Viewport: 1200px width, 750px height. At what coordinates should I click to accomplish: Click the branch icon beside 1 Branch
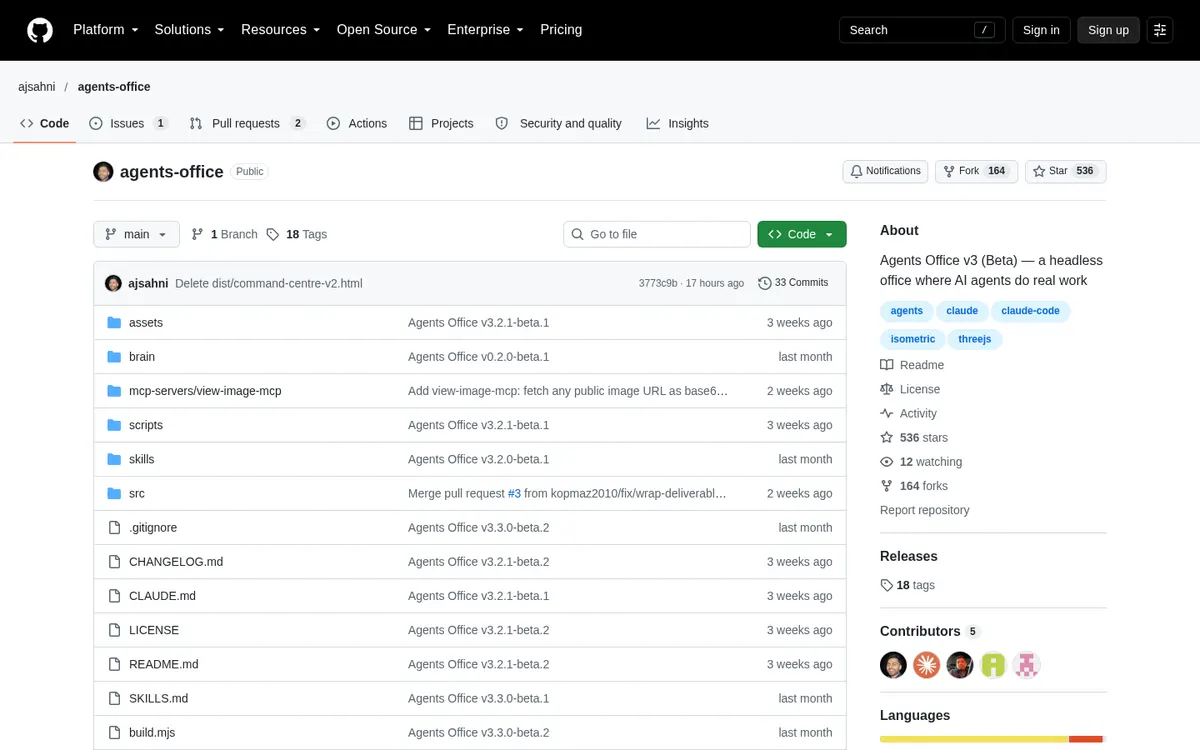tap(198, 234)
